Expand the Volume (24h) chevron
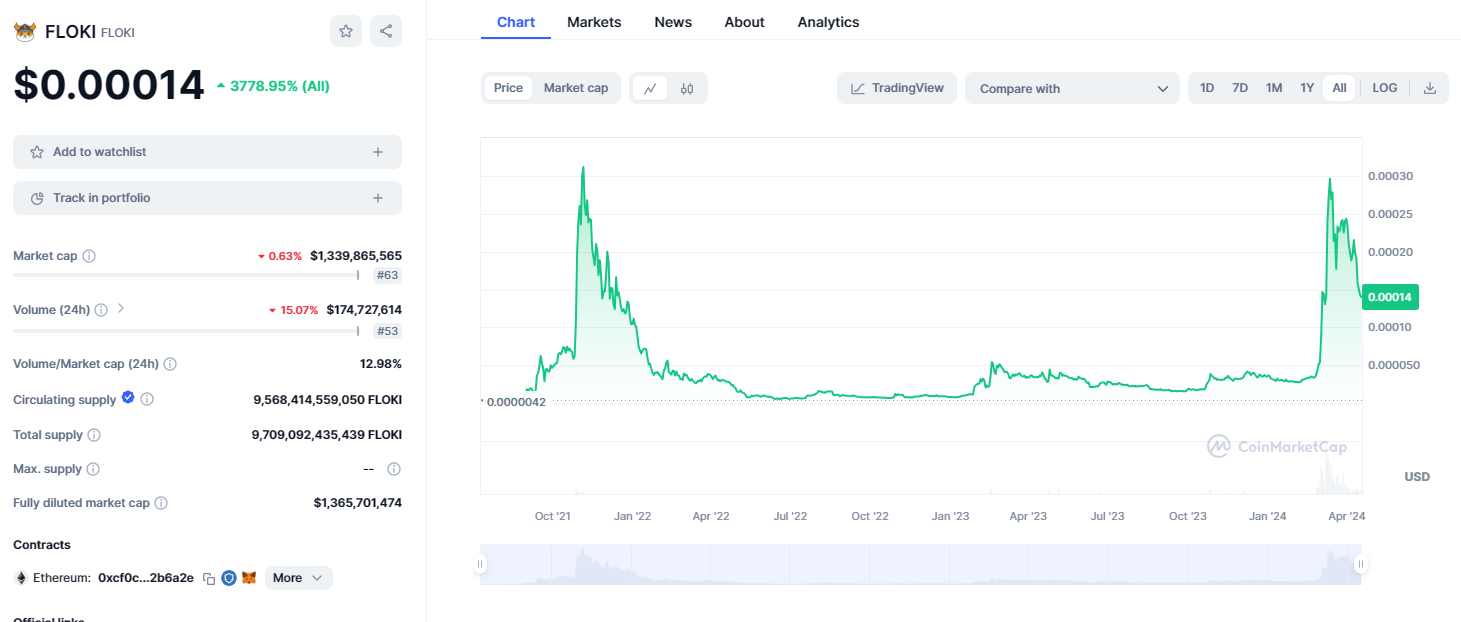The height and width of the screenshot is (622, 1461). coord(121,309)
